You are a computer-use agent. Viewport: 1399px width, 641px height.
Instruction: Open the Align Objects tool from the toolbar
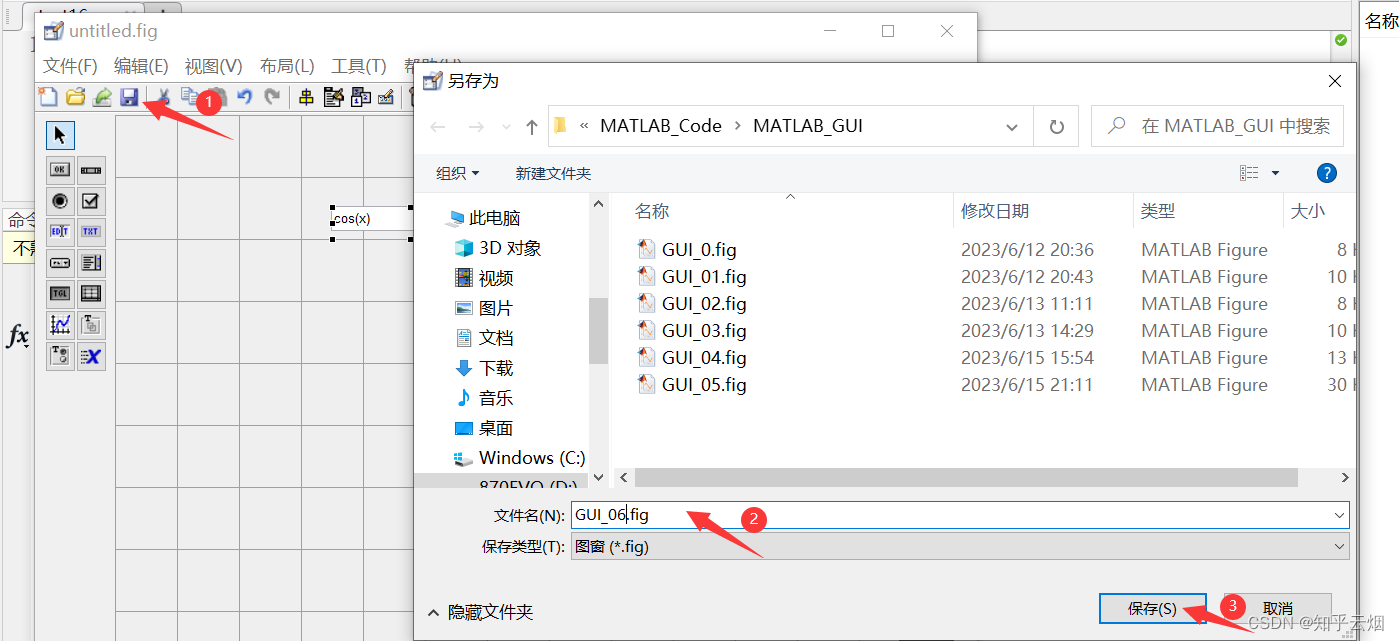pos(306,96)
